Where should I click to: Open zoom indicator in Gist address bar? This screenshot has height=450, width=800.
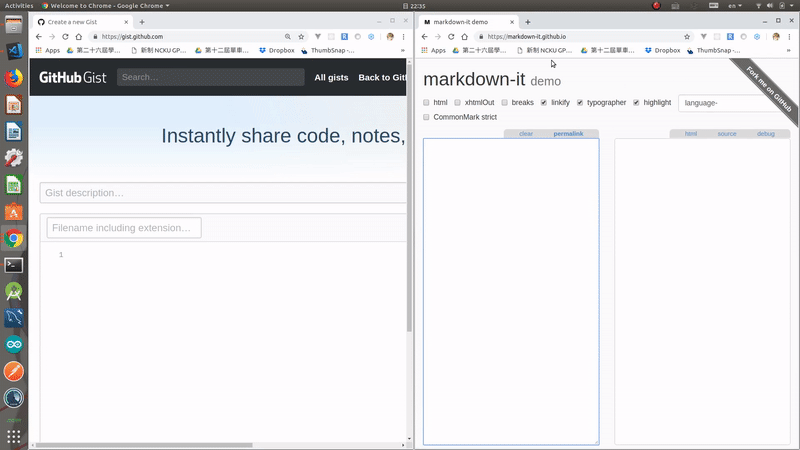point(288,37)
